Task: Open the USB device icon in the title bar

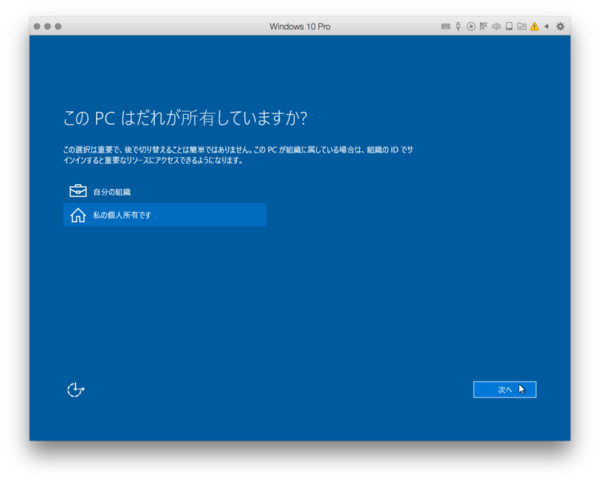Action: tap(458, 26)
